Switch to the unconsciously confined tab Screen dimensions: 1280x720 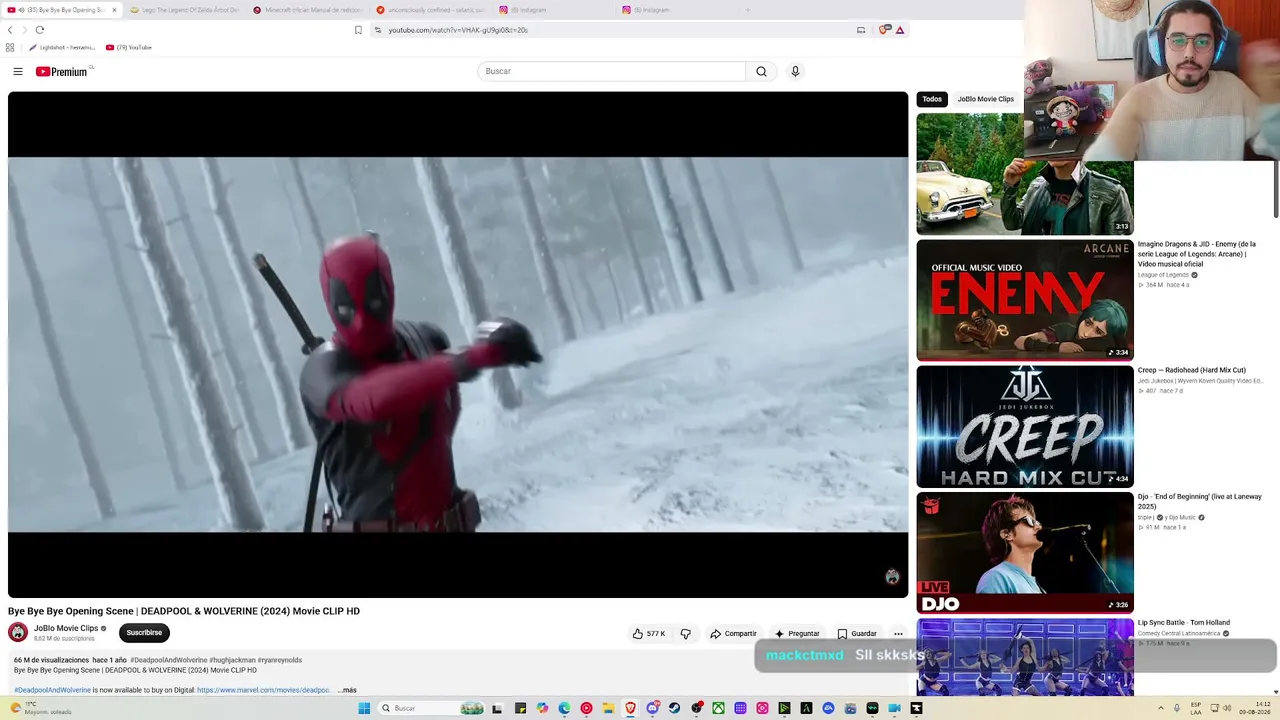[431, 10]
